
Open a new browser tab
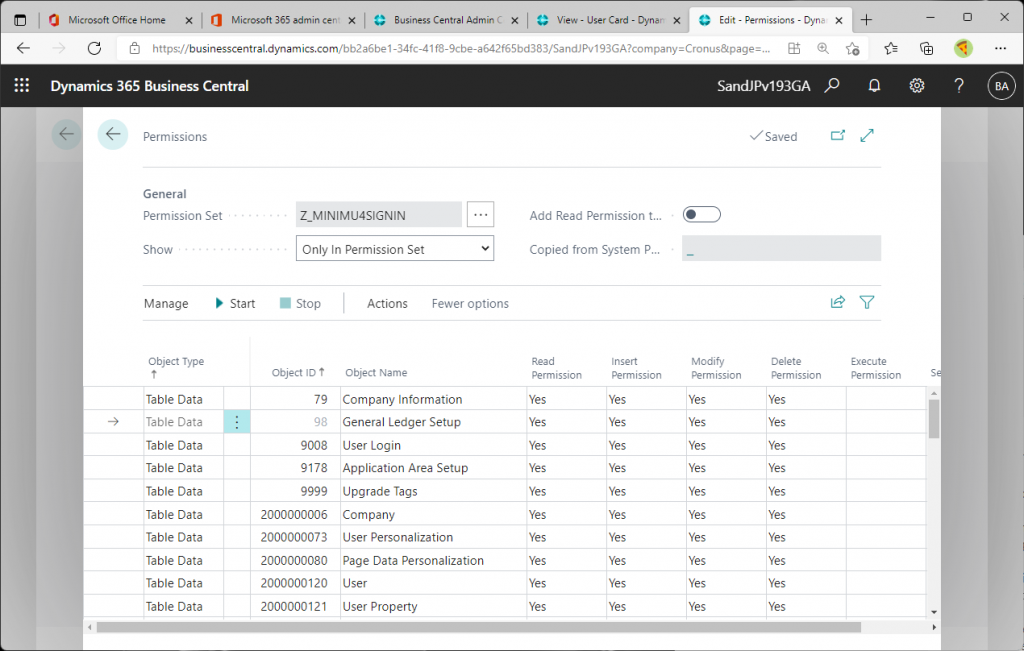click(x=866, y=20)
